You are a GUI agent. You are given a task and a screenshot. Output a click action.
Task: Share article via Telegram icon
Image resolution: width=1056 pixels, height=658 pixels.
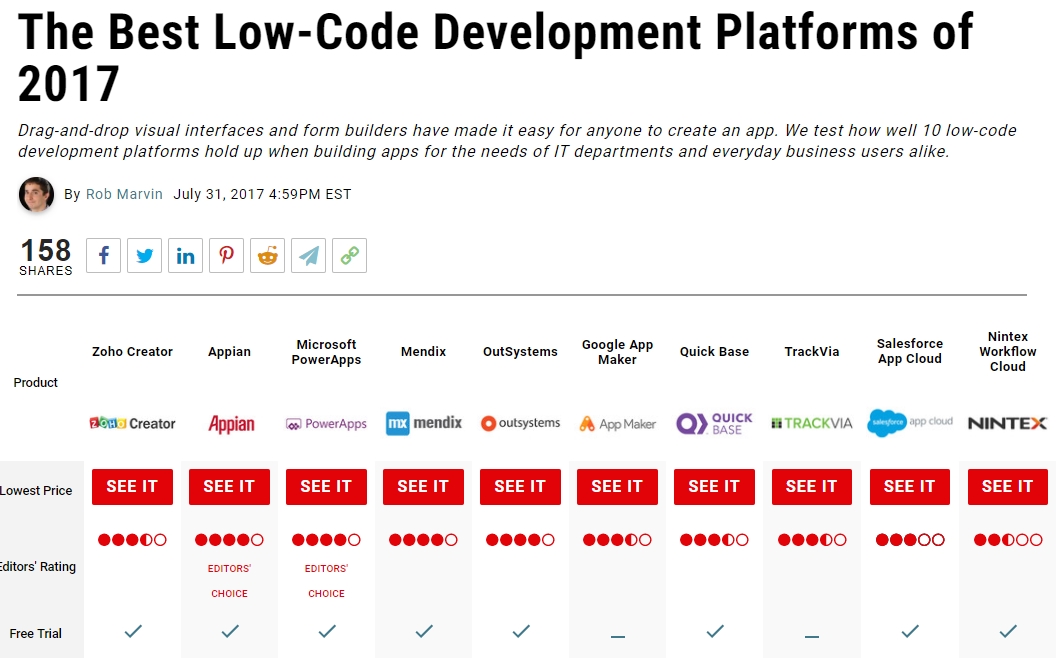(x=308, y=255)
